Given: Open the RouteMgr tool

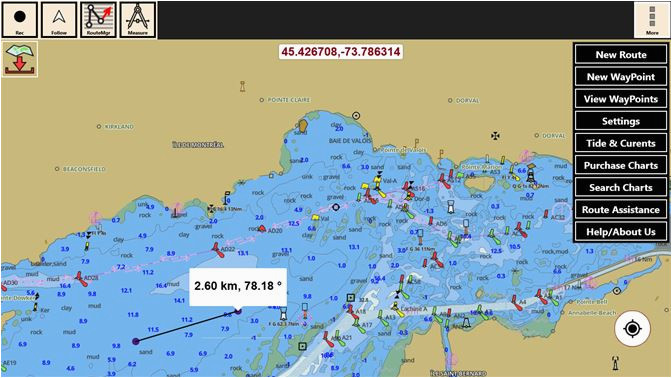Looking at the screenshot, I should pos(98,20).
